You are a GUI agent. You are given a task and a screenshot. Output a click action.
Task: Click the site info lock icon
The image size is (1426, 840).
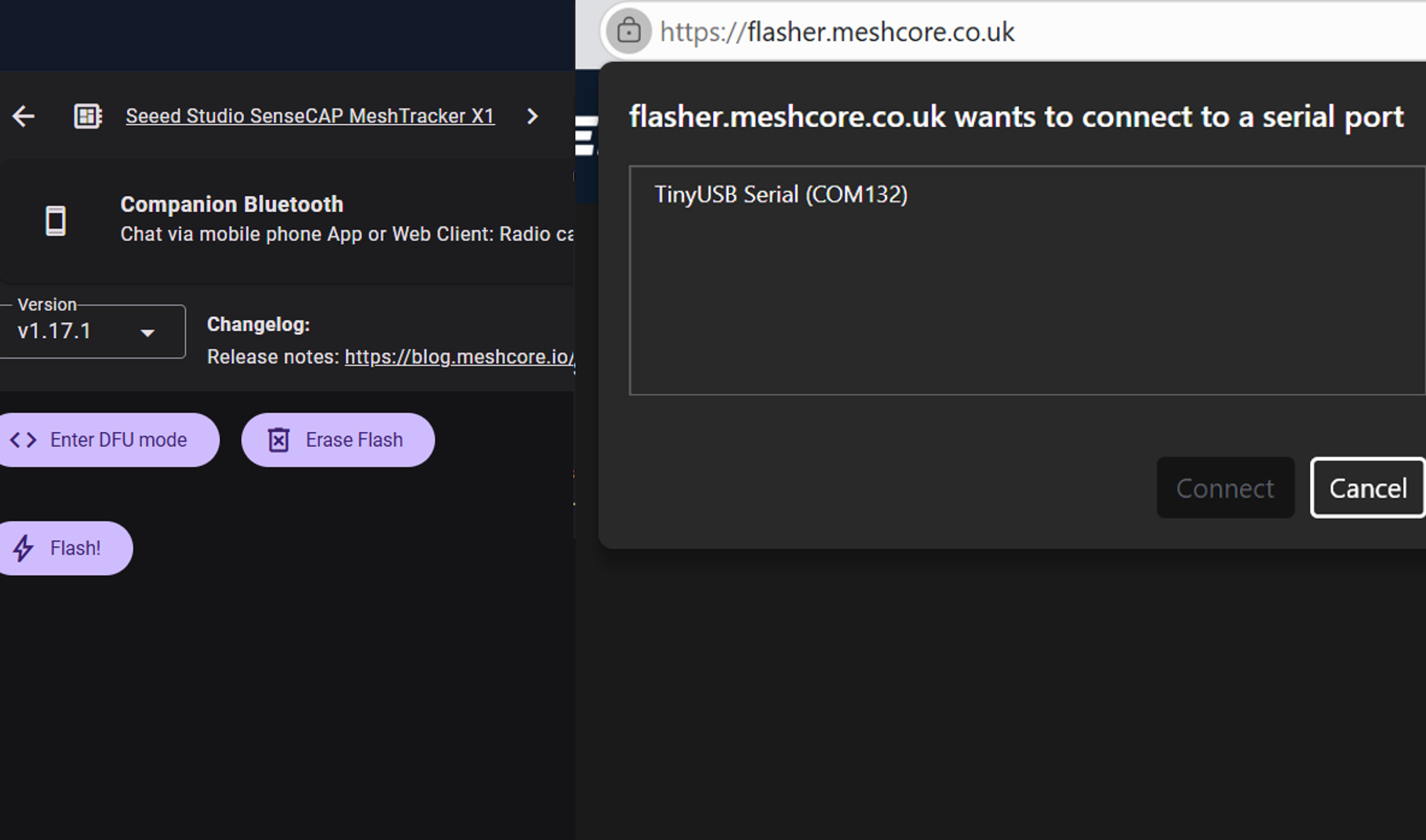click(x=628, y=31)
